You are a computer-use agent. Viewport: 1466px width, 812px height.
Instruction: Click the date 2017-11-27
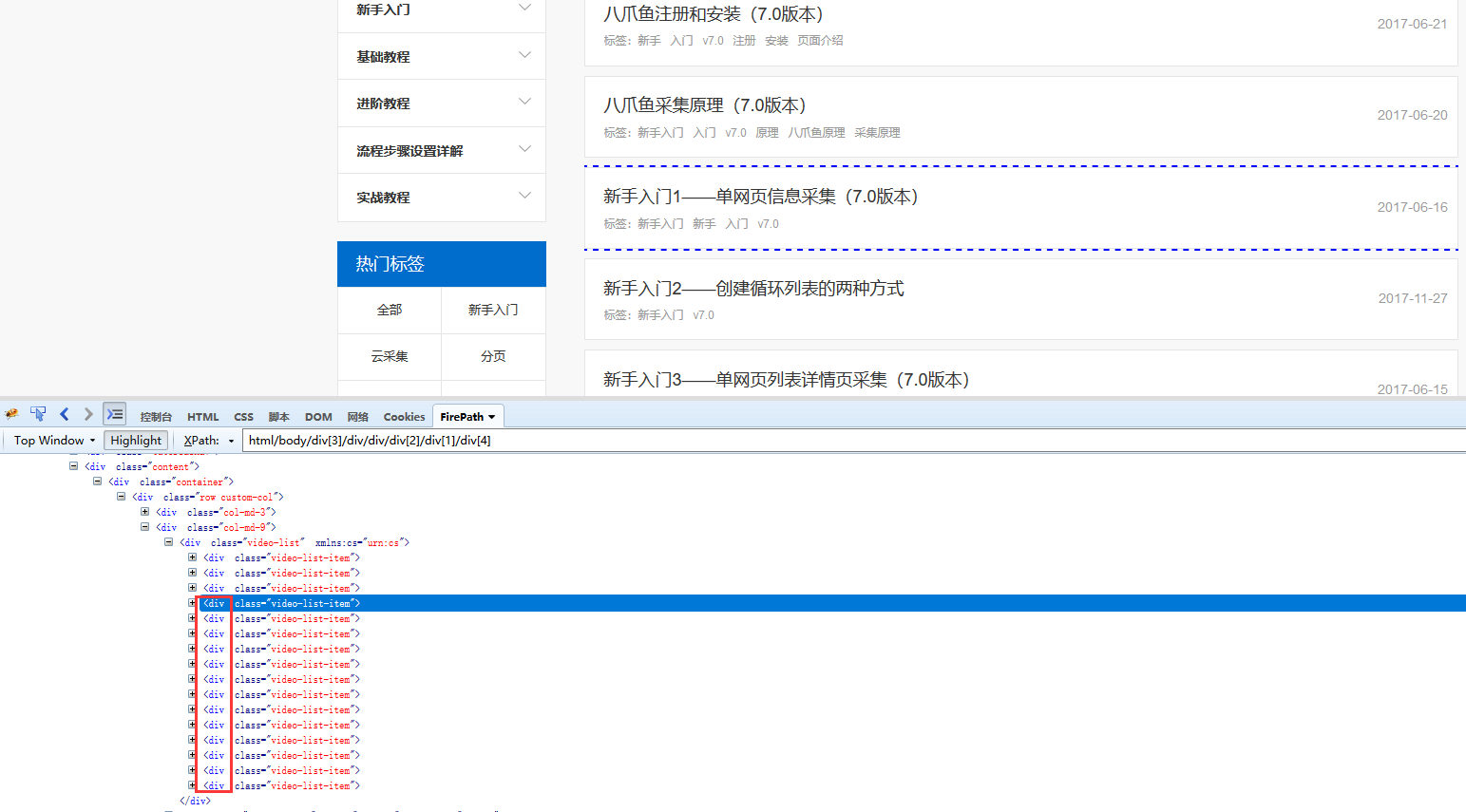click(1413, 298)
